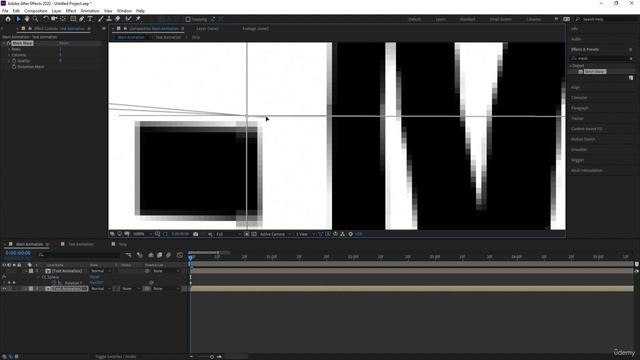Open the Animation menu

point(90,11)
